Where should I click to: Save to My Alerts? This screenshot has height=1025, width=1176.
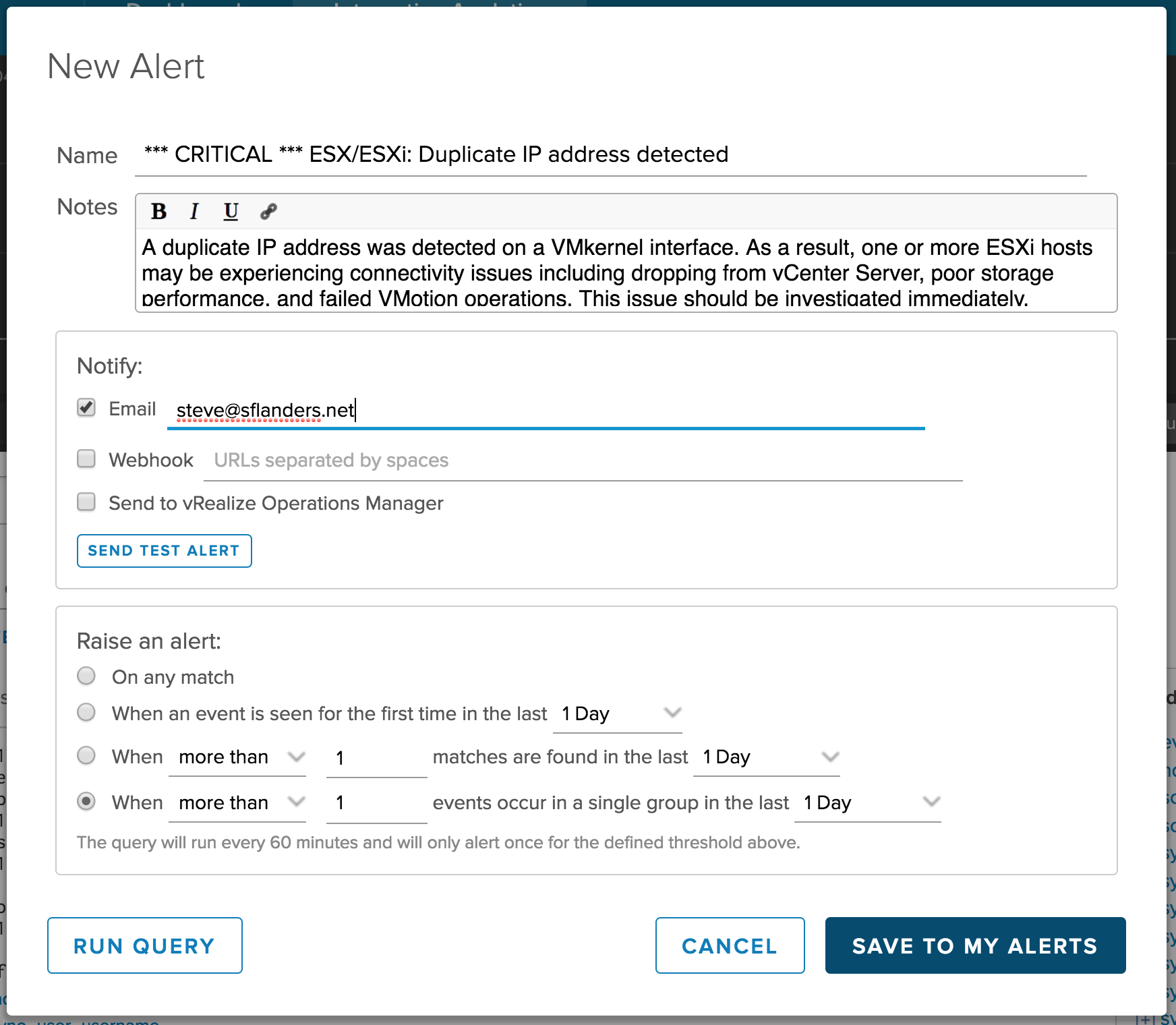(x=975, y=945)
